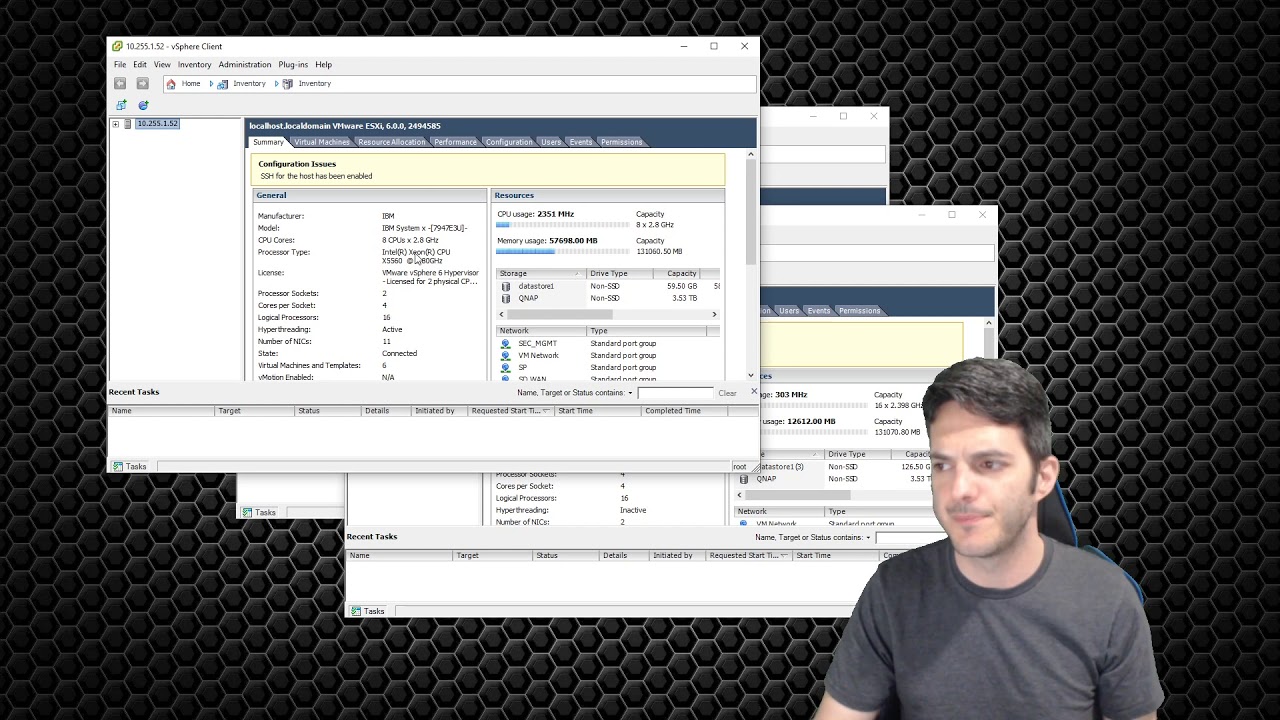Open the Plug-ins menu
Image resolution: width=1280 pixels, height=720 pixels.
[x=293, y=65]
